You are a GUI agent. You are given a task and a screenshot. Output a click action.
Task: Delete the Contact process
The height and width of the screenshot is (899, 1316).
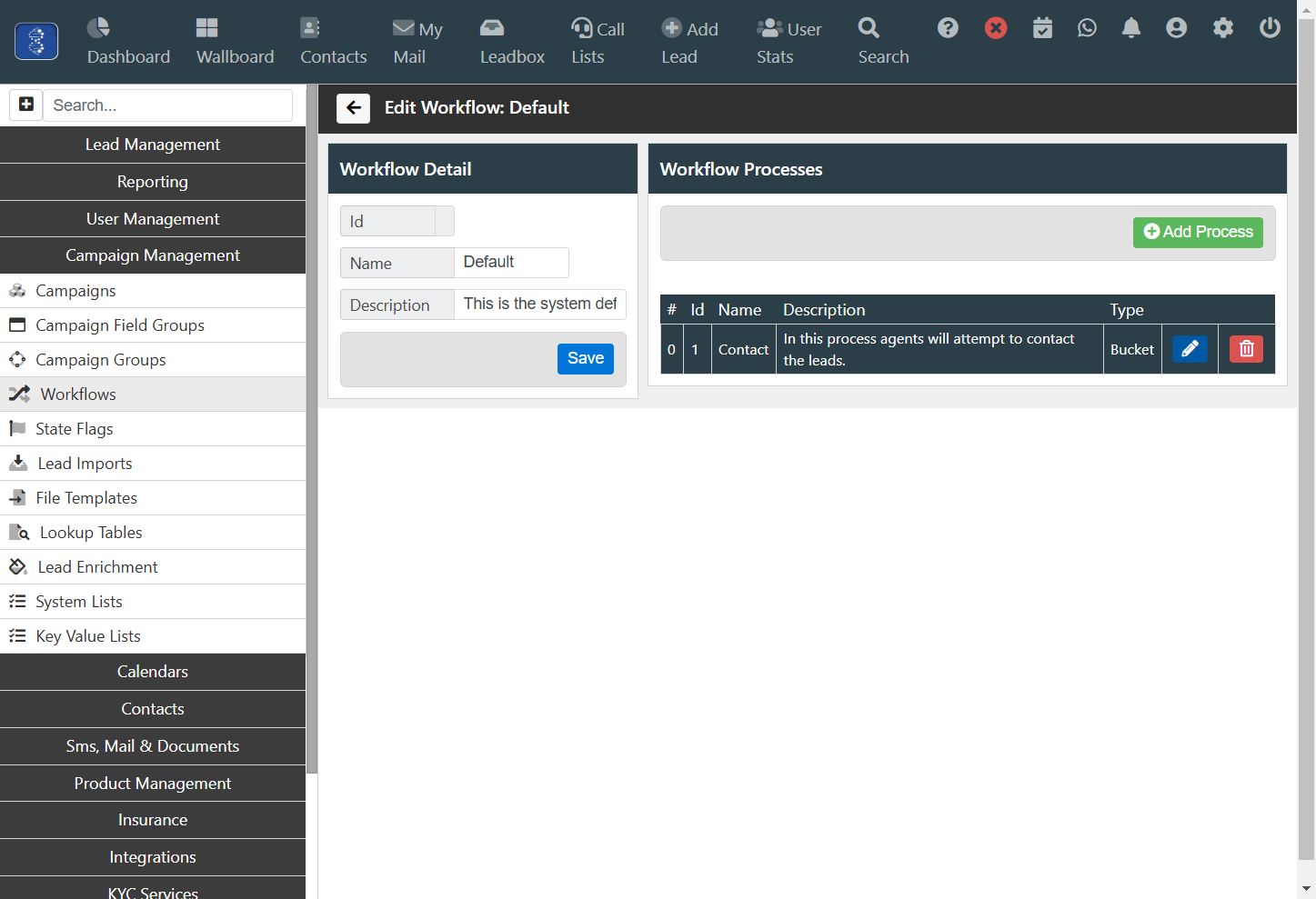pyautogui.click(x=1246, y=349)
